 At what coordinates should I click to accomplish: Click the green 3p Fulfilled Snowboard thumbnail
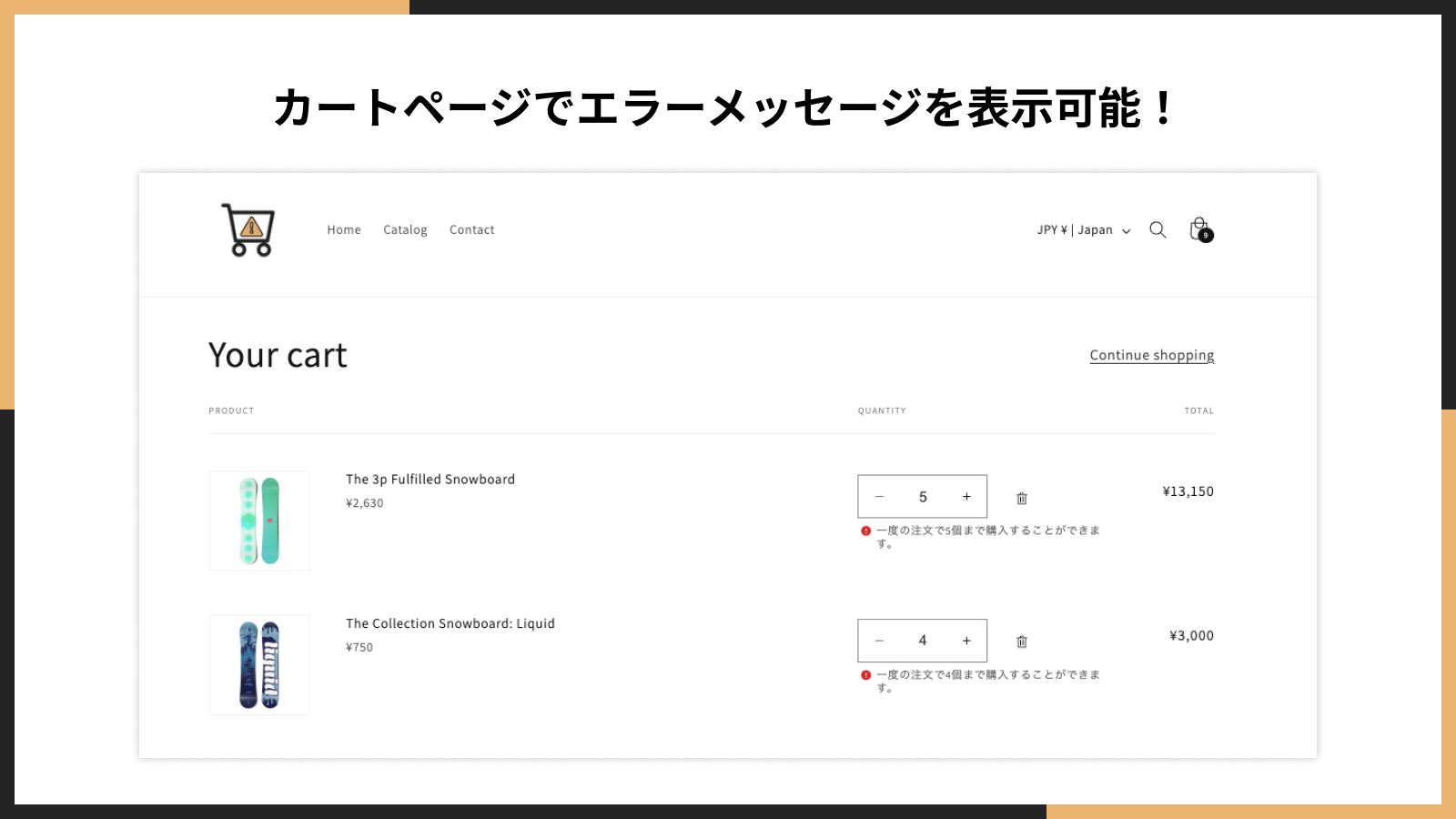click(x=259, y=521)
